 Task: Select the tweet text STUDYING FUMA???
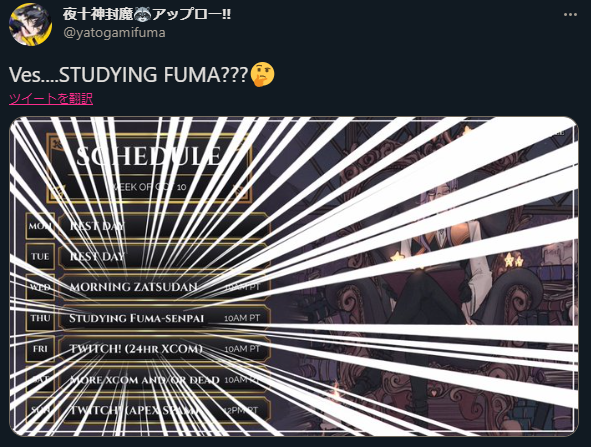(x=155, y=75)
